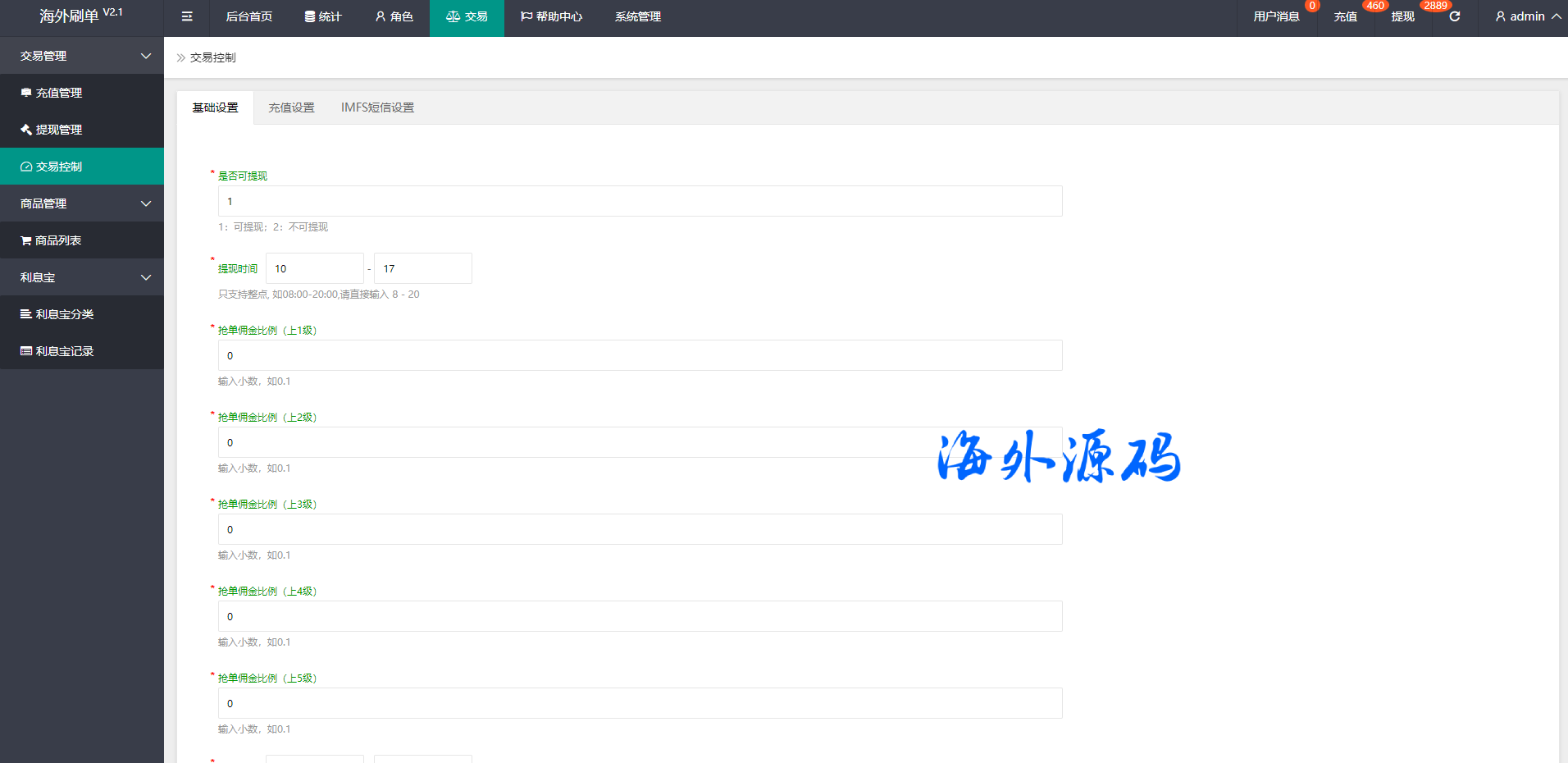Click the 是否可提现 input field

pos(640,201)
